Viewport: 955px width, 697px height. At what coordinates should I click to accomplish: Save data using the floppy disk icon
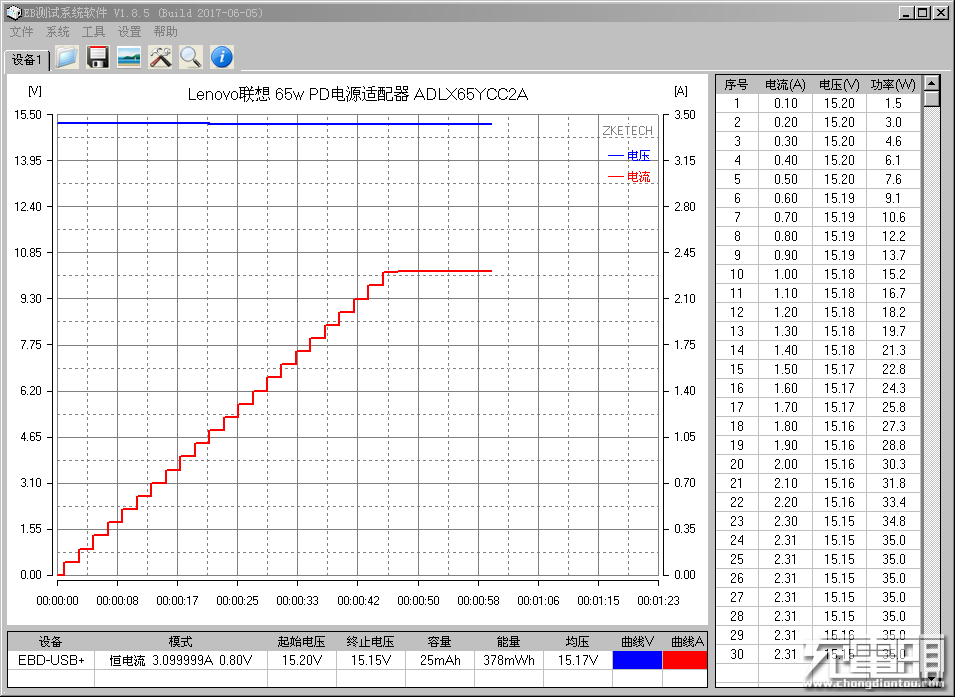(98, 57)
